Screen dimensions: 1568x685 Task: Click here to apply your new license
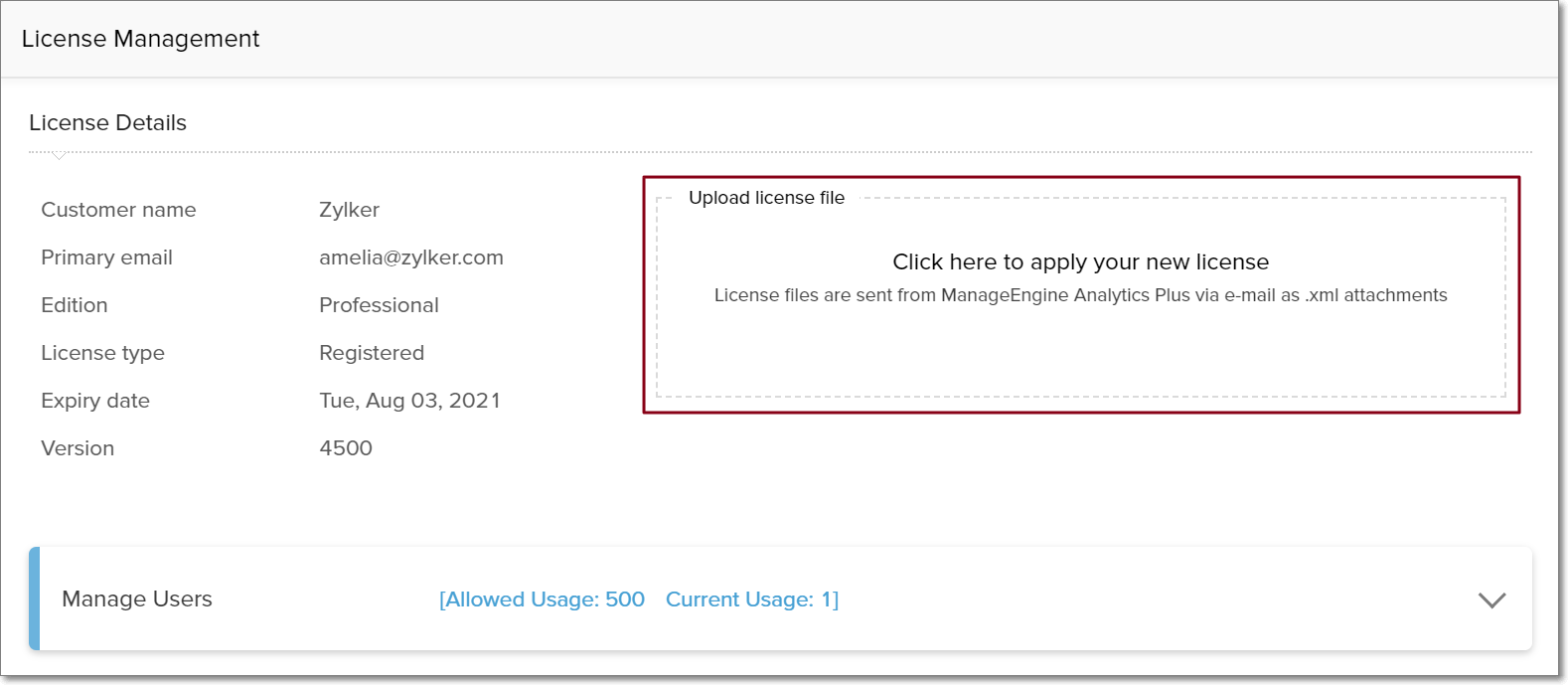pyautogui.click(x=1080, y=261)
